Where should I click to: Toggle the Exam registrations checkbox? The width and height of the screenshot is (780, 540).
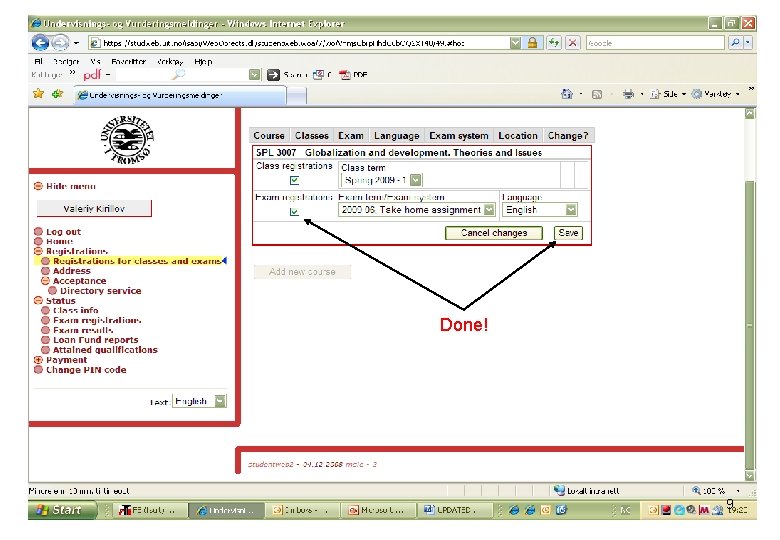(x=294, y=211)
